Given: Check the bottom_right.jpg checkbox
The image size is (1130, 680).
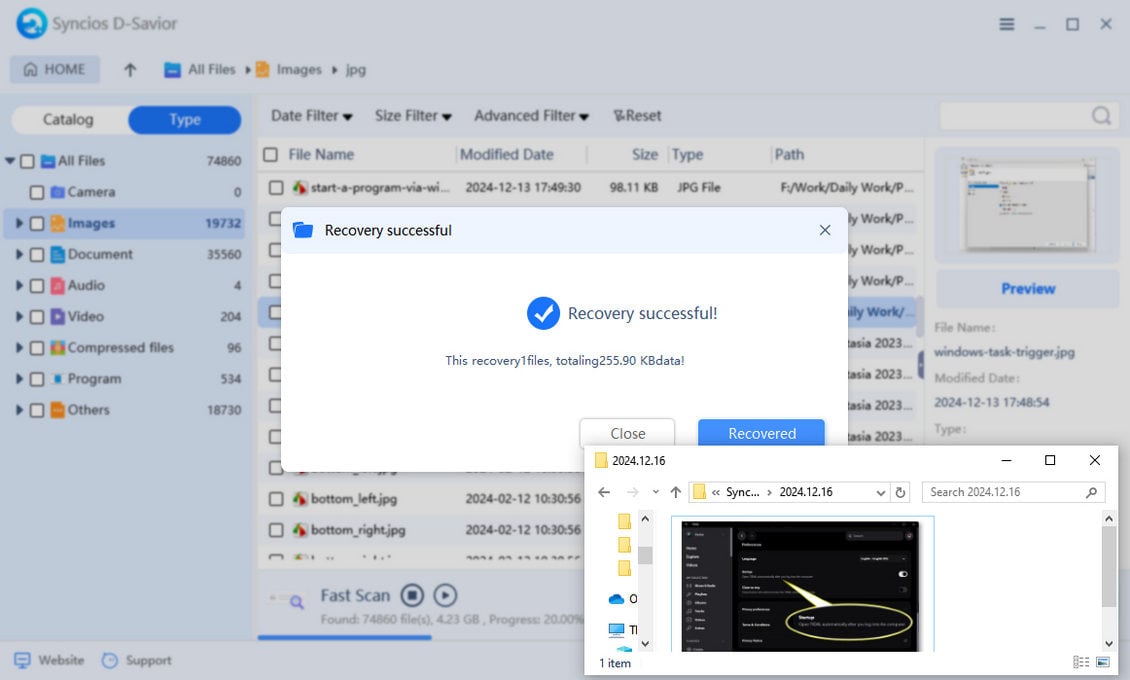Looking at the screenshot, I should click(276, 530).
